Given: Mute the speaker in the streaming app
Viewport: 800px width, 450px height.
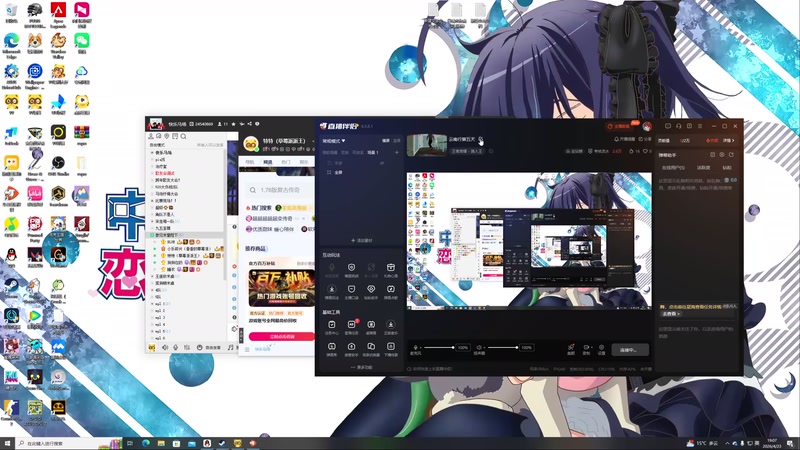Looking at the screenshot, I should click(x=479, y=347).
